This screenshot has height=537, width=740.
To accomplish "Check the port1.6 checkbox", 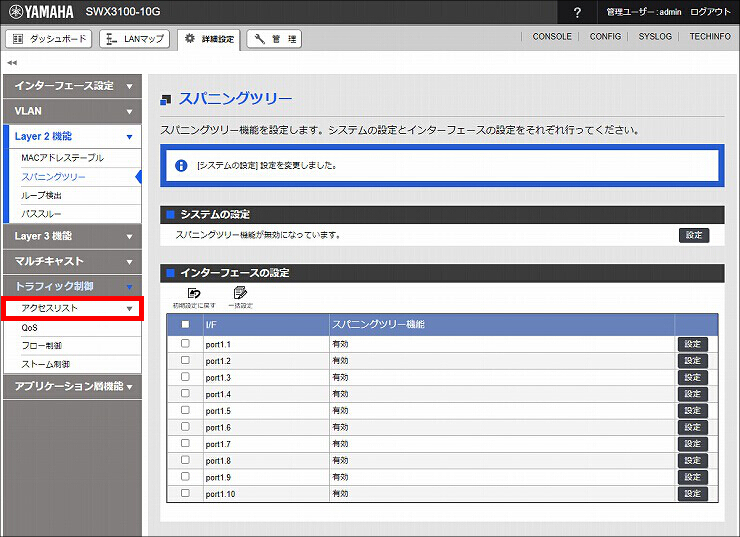I will (x=185, y=427).
